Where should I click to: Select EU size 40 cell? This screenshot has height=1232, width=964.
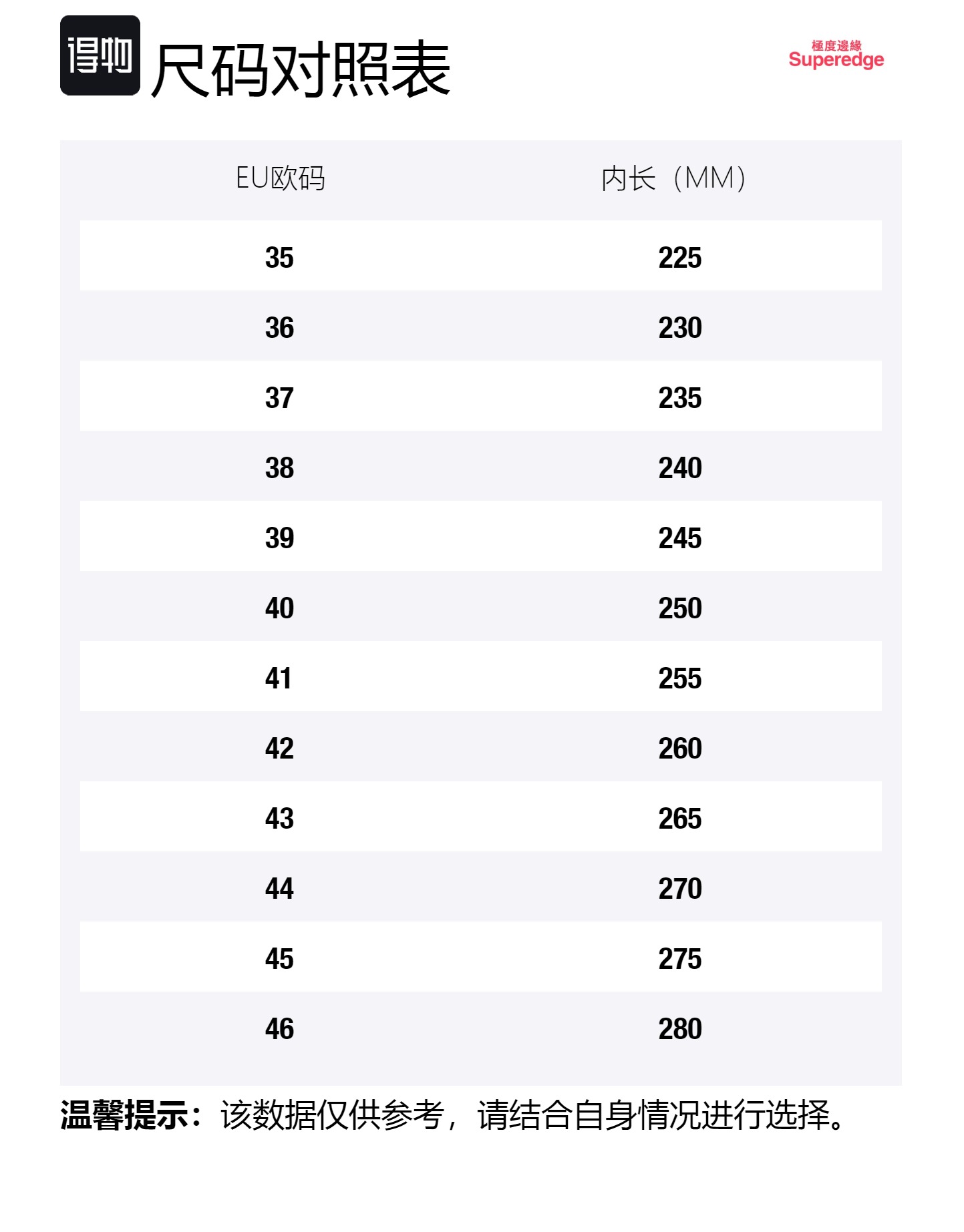[x=279, y=608]
